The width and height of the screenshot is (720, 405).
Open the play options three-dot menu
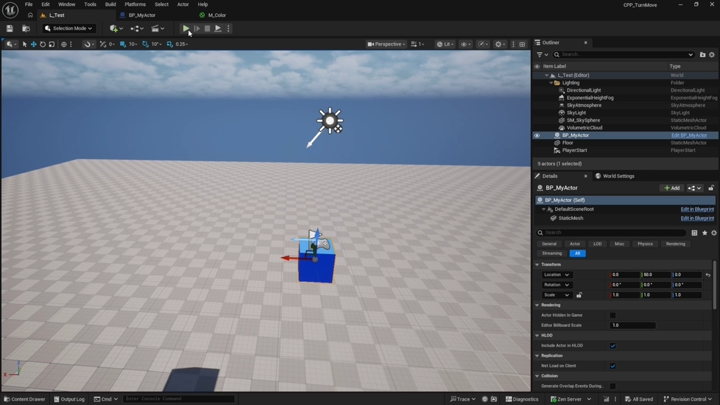228,28
